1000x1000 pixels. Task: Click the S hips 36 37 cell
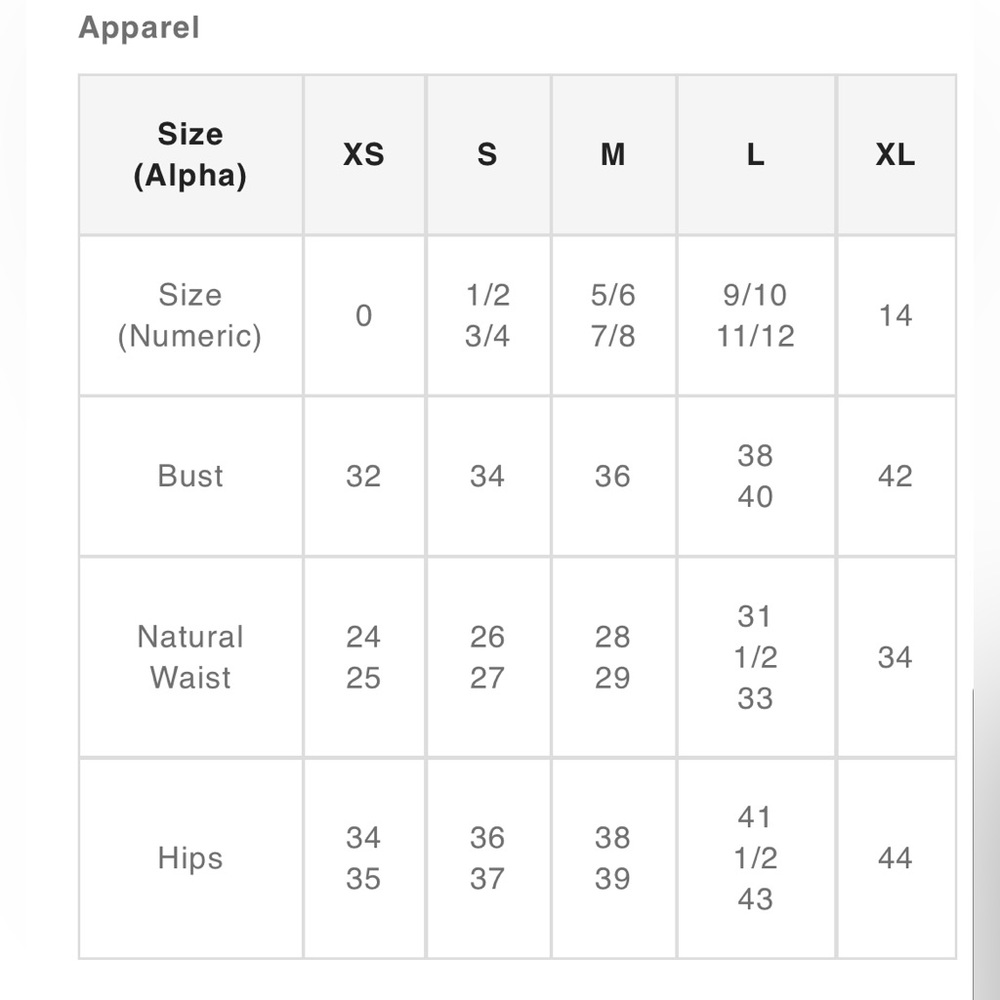click(487, 858)
